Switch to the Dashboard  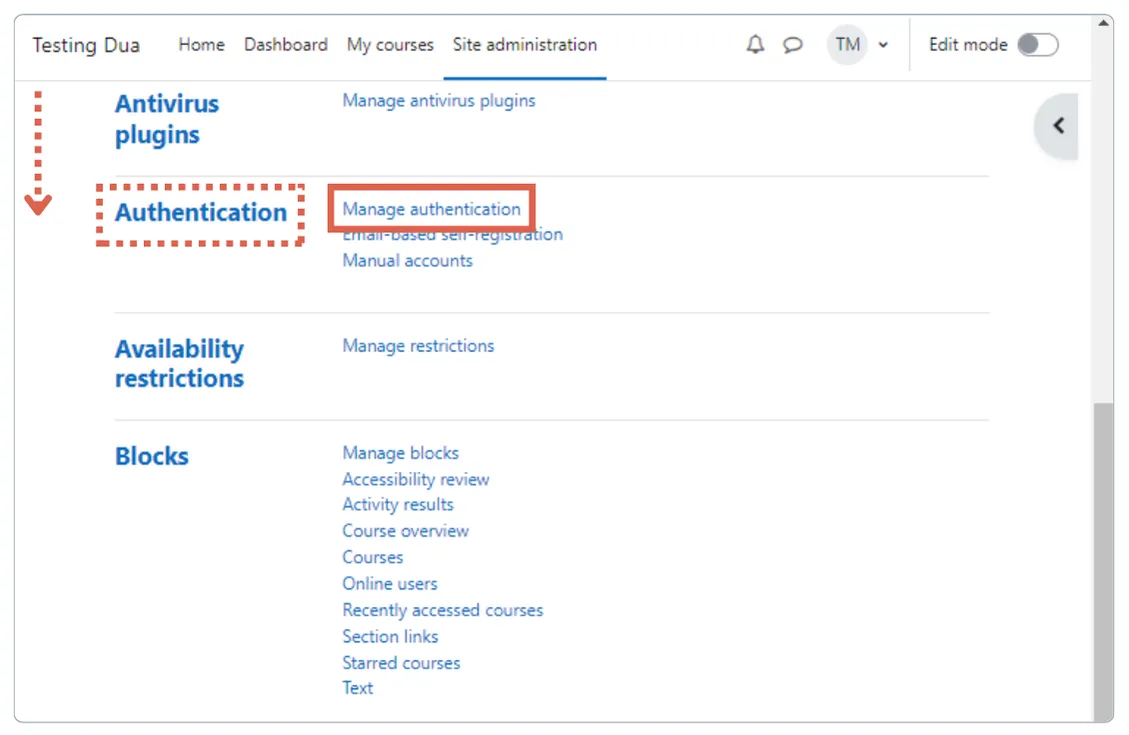[x=286, y=44]
